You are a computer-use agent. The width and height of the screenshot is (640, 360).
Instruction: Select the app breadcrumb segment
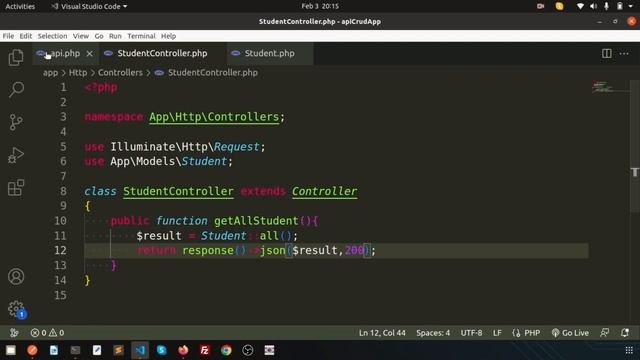click(x=50, y=73)
